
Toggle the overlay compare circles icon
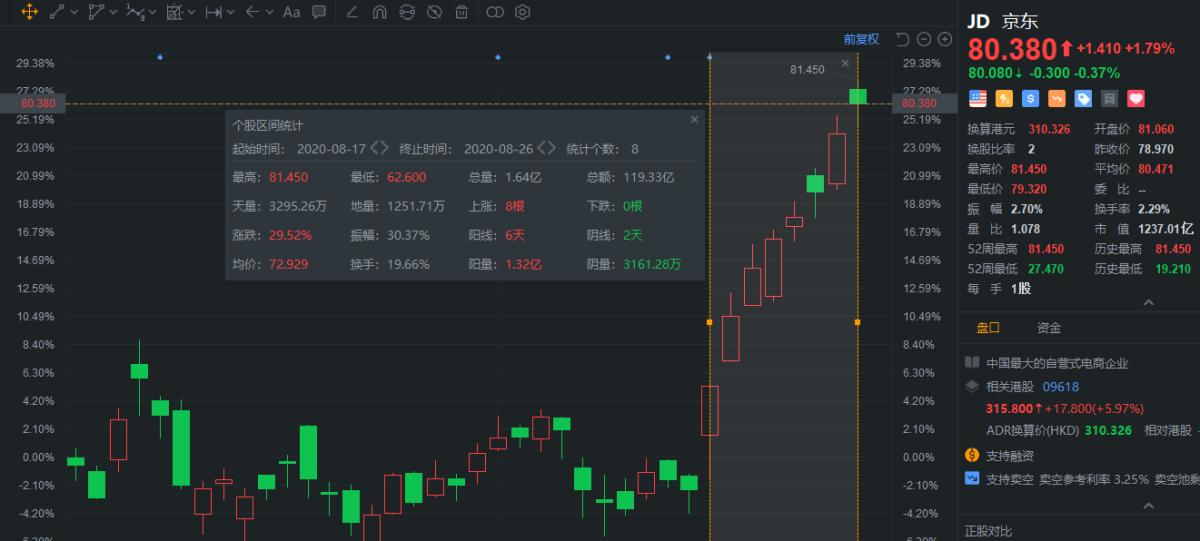pyautogui.click(x=495, y=12)
